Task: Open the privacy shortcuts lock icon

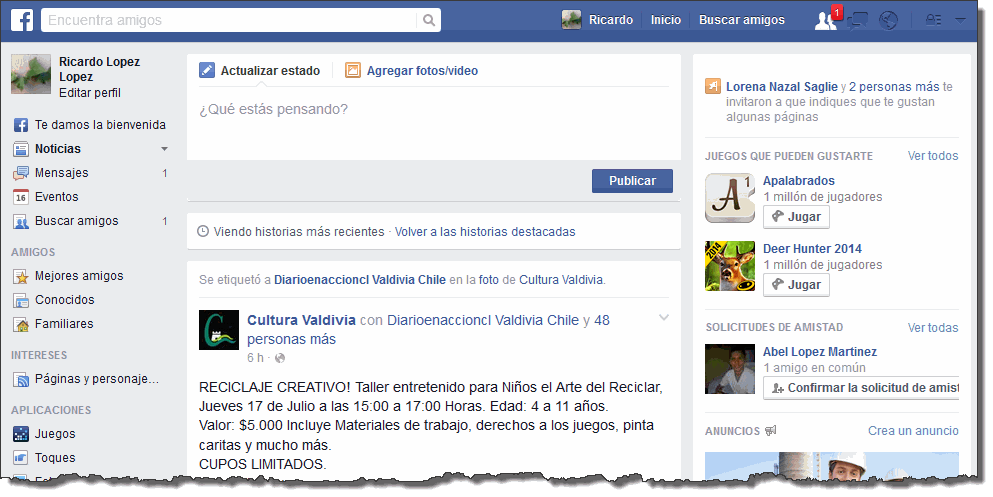Action: pos(934,20)
